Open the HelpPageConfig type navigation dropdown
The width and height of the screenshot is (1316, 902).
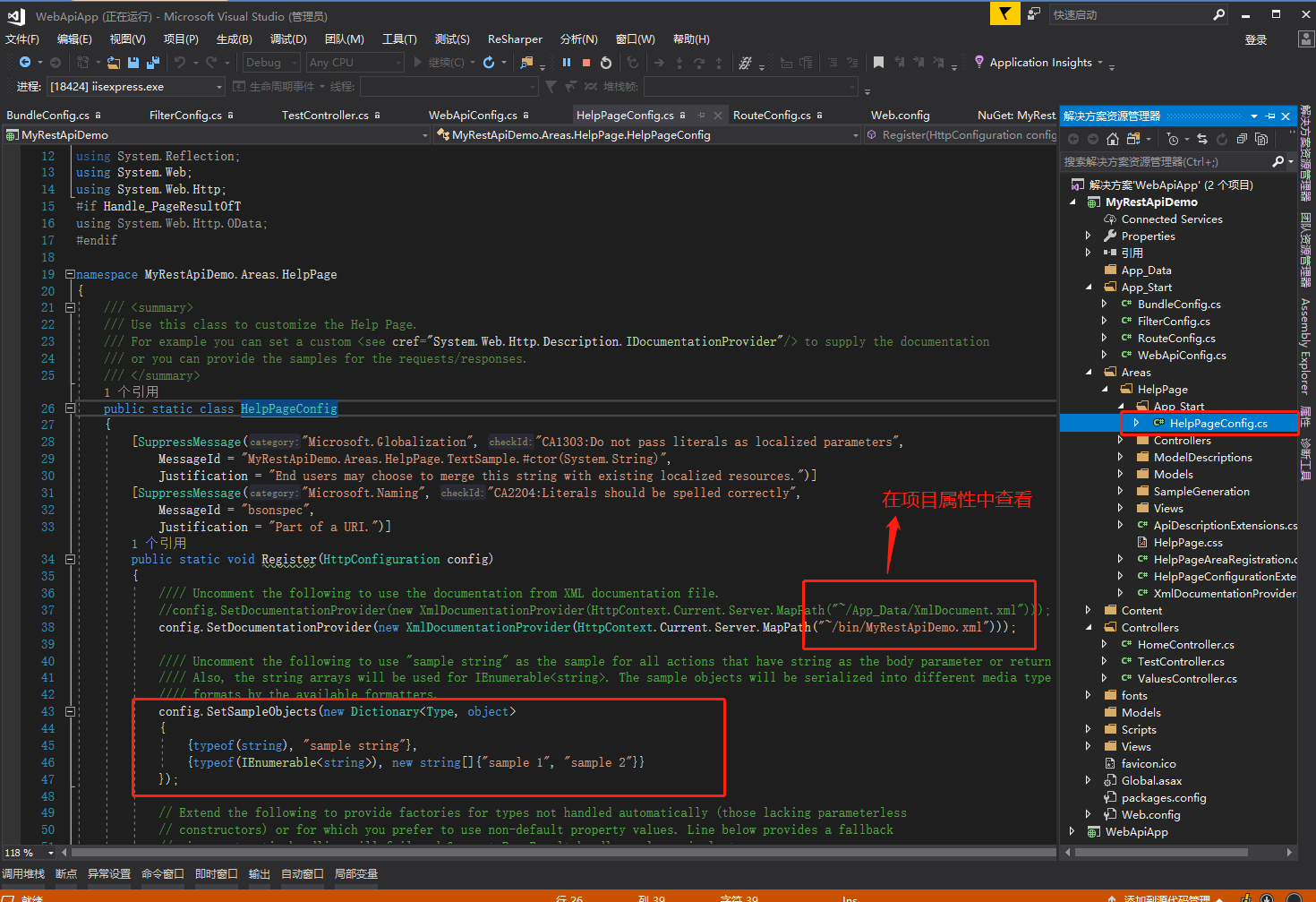pos(647,135)
